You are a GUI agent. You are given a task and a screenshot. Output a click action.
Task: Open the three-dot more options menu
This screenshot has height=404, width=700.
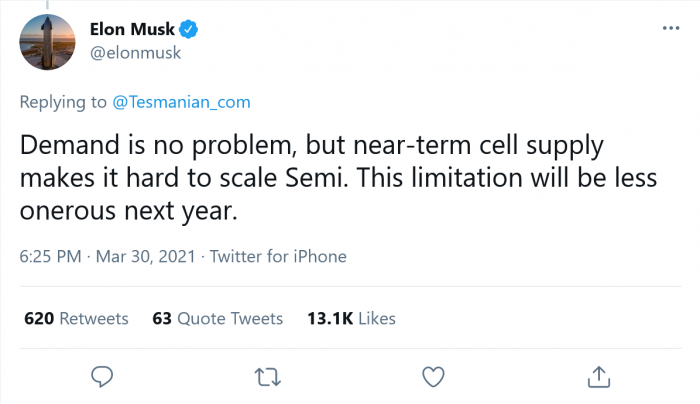672,28
